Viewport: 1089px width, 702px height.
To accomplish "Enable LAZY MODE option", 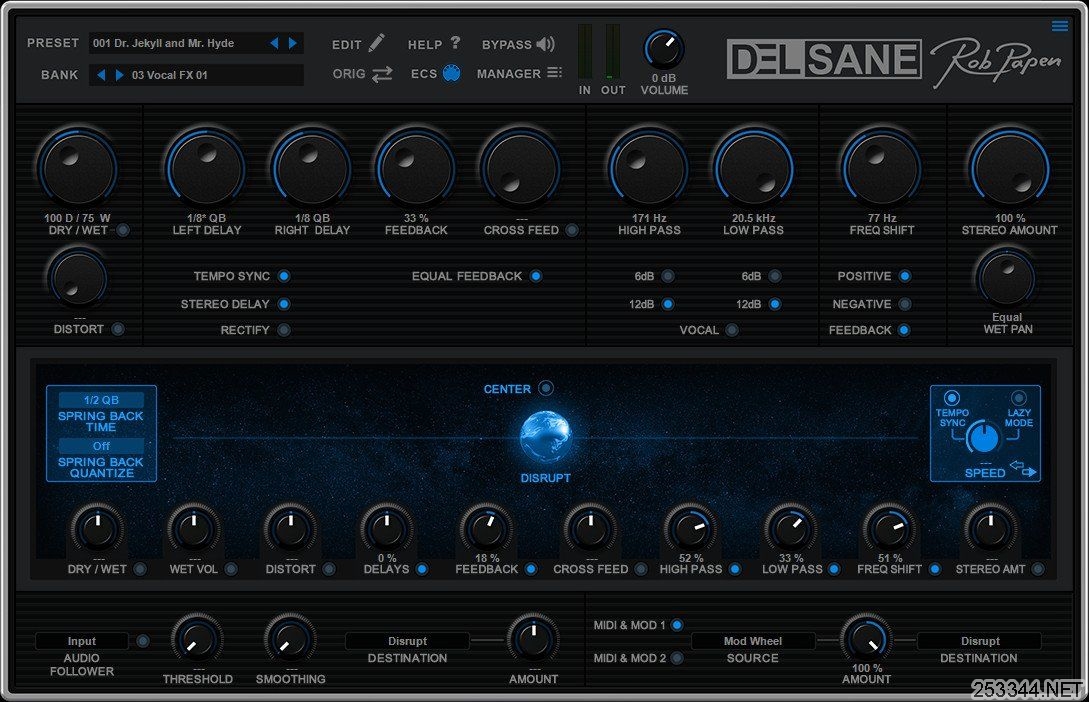I will tap(1018, 398).
